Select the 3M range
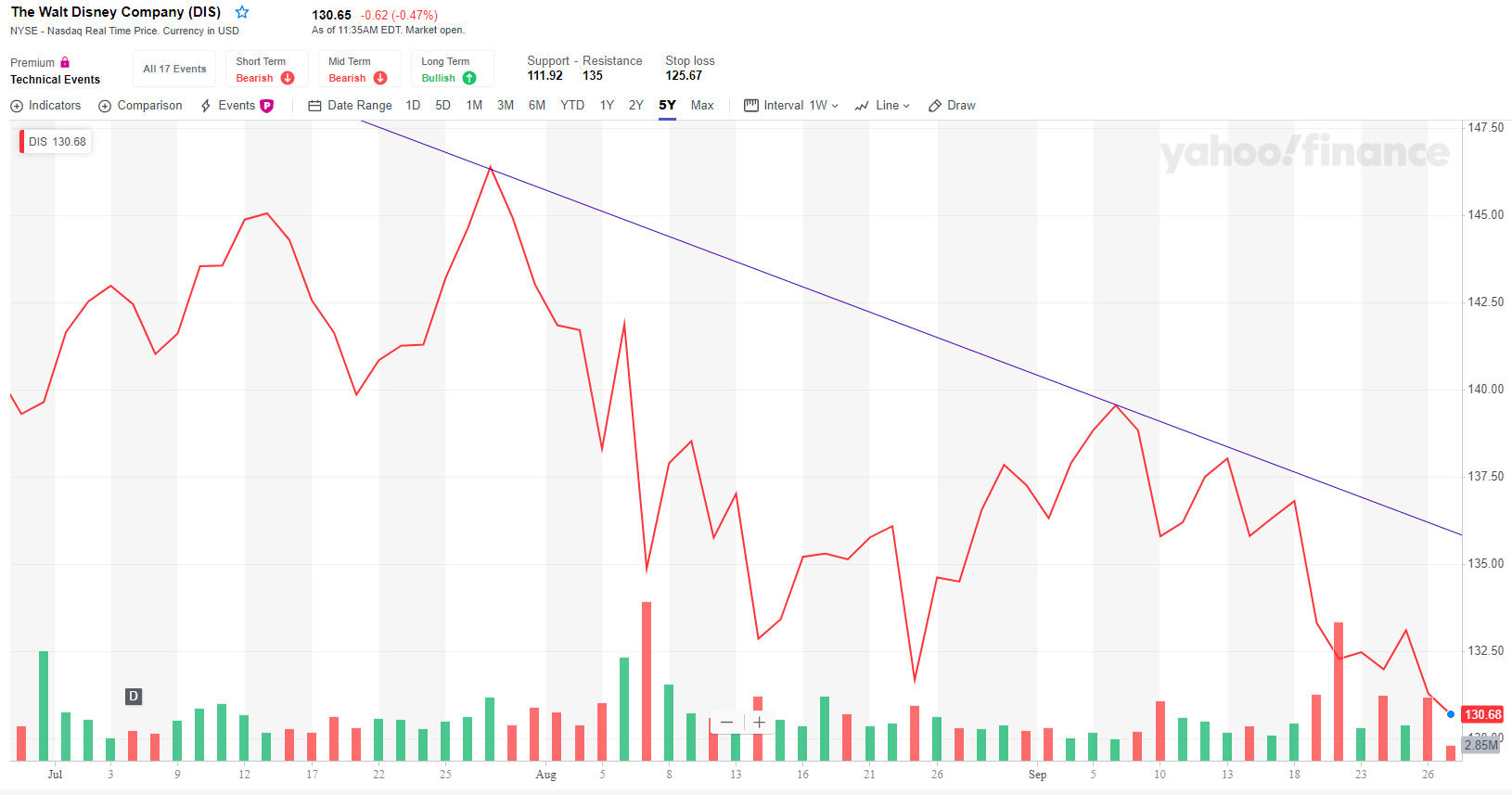The image size is (1512, 795). (x=506, y=106)
